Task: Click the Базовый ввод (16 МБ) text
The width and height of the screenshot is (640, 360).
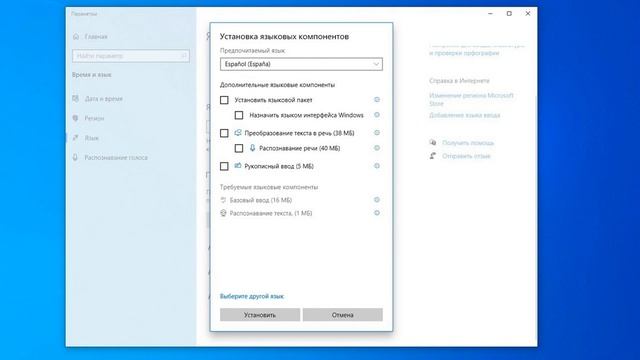Action: point(261,200)
